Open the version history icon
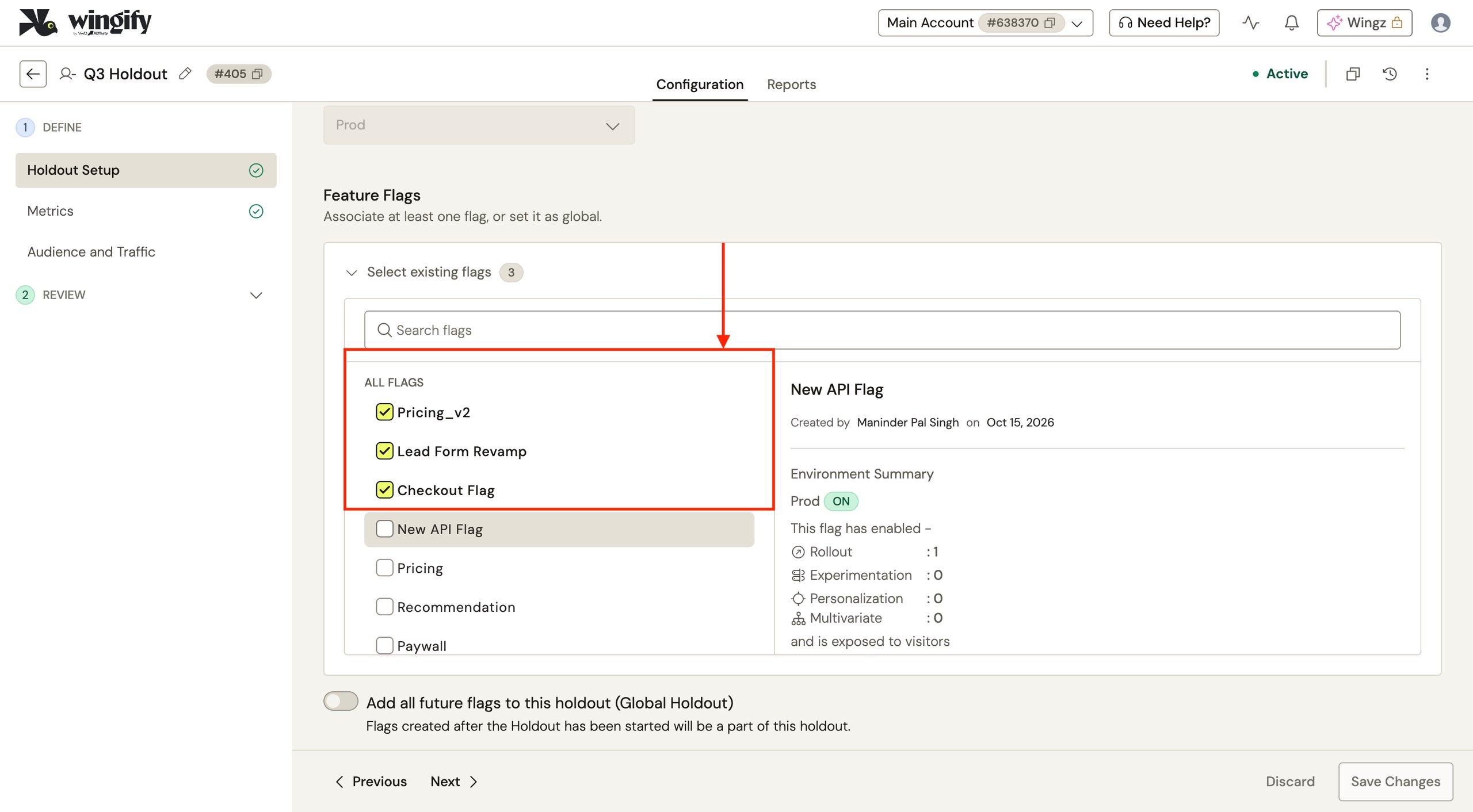The image size is (1473, 812). pos(1390,74)
